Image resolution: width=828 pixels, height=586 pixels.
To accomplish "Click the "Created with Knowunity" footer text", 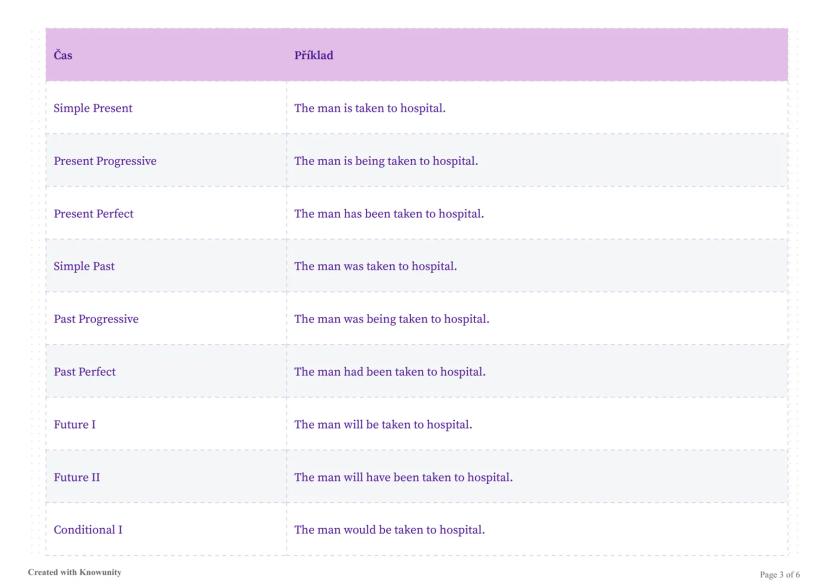I will pyautogui.click(x=74, y=573).
